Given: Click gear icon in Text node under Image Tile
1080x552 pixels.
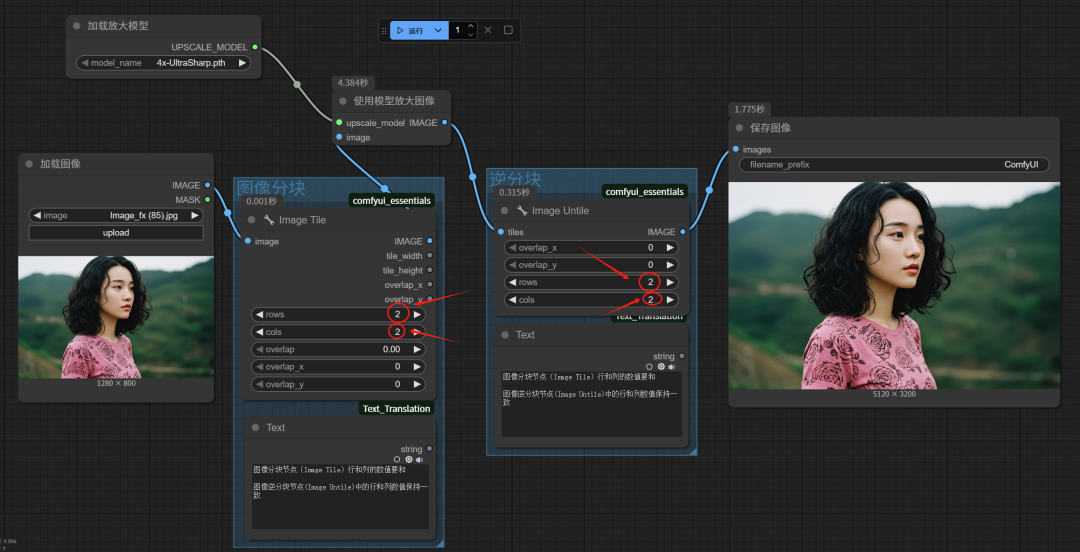Looking at the screenshot, I should (x=408, y=460).
